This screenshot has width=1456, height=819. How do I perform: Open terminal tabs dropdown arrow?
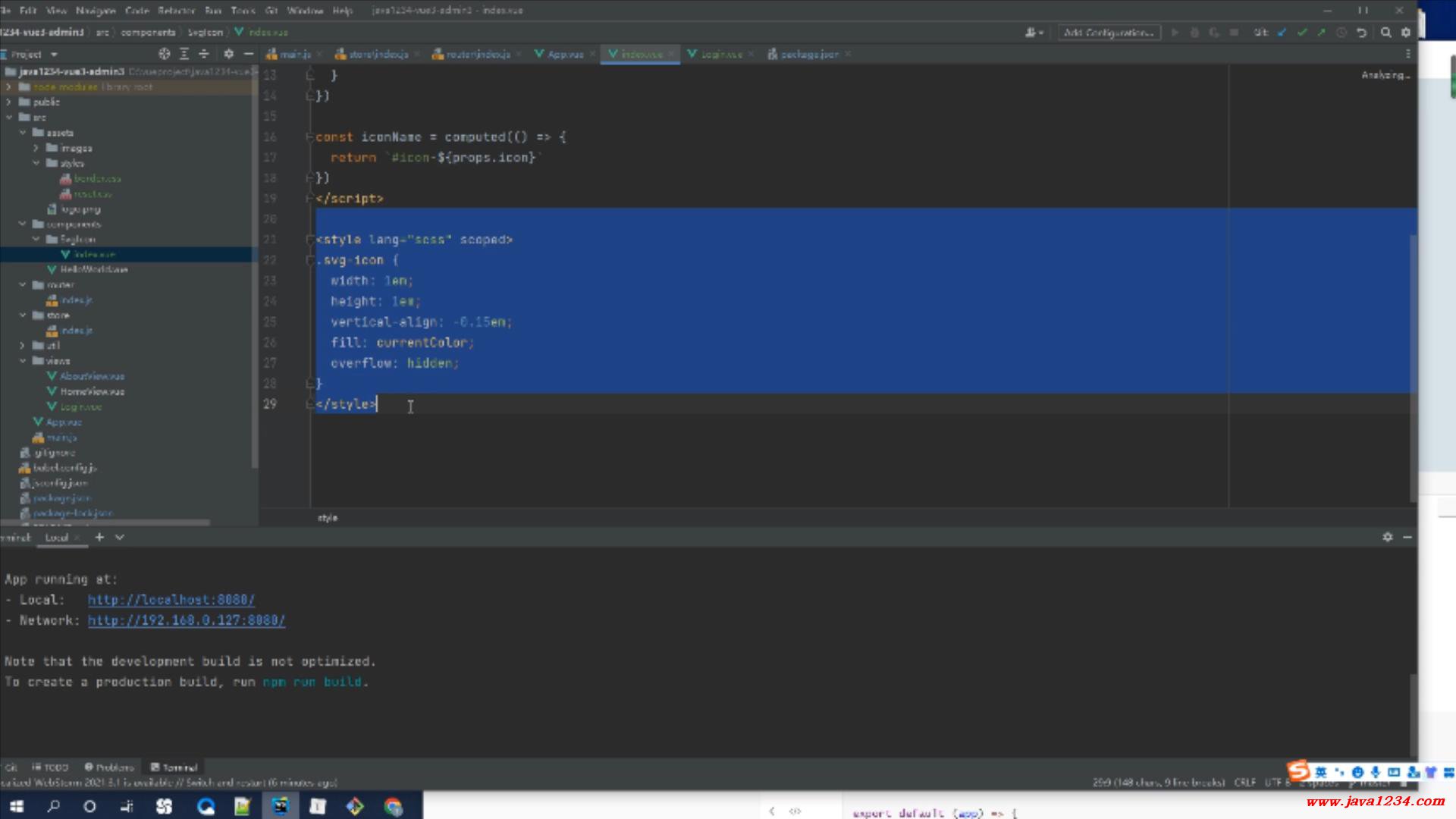(x=119, y=537)
